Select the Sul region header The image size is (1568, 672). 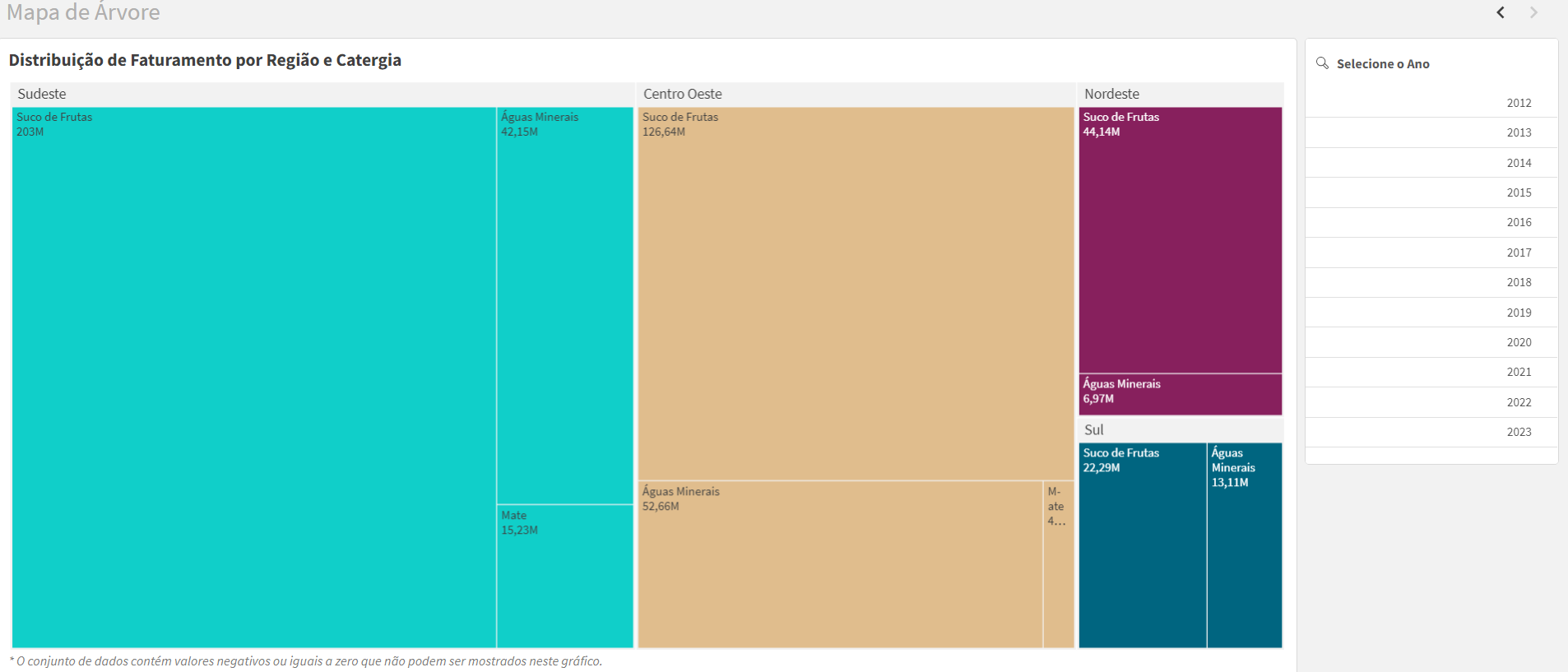coord(1181,429)
